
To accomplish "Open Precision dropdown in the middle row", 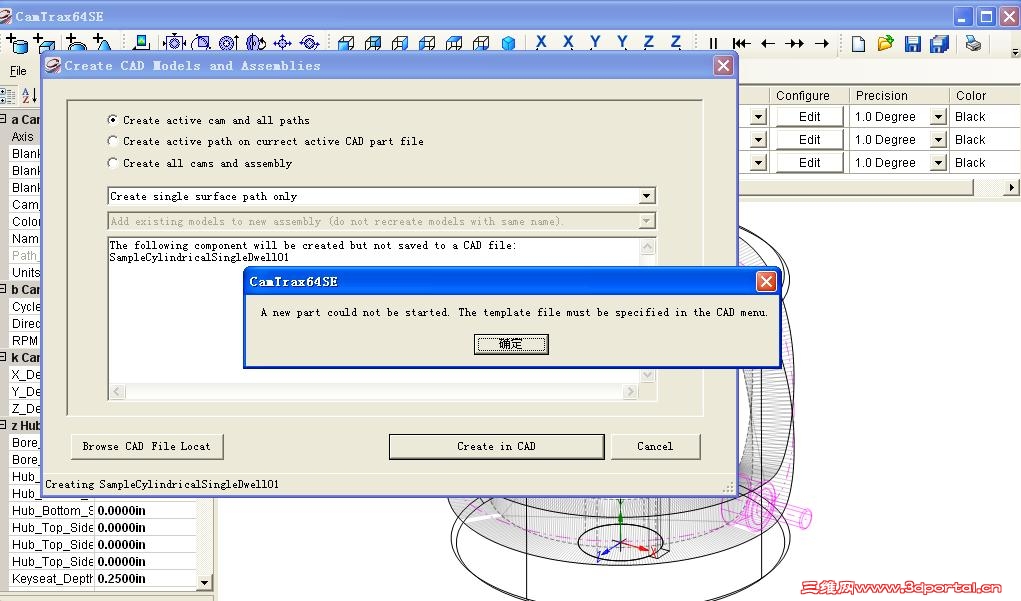I will [938, 140].
